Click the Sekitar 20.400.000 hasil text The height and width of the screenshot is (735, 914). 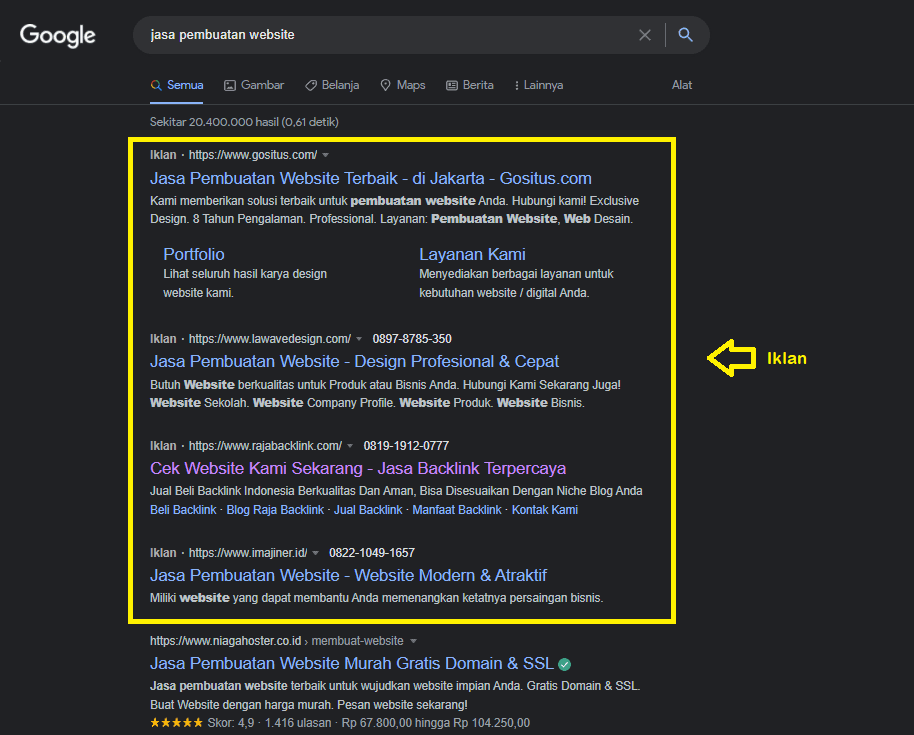coord(244,122)
